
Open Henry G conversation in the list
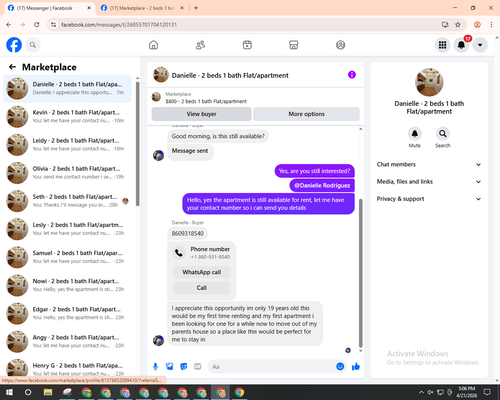tap(67, 368)
